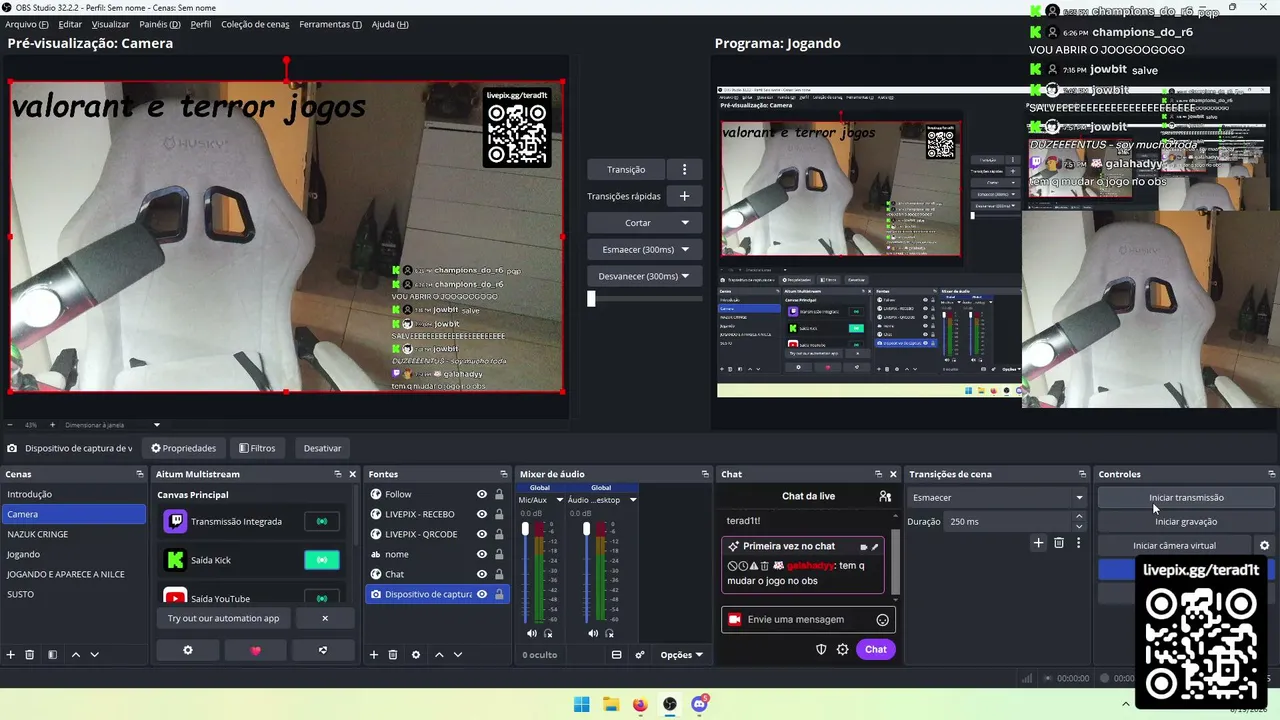Viewport: 1280px width, 720px height.
Task: Open Firefox from the taskbar
Action: [640, 704]
